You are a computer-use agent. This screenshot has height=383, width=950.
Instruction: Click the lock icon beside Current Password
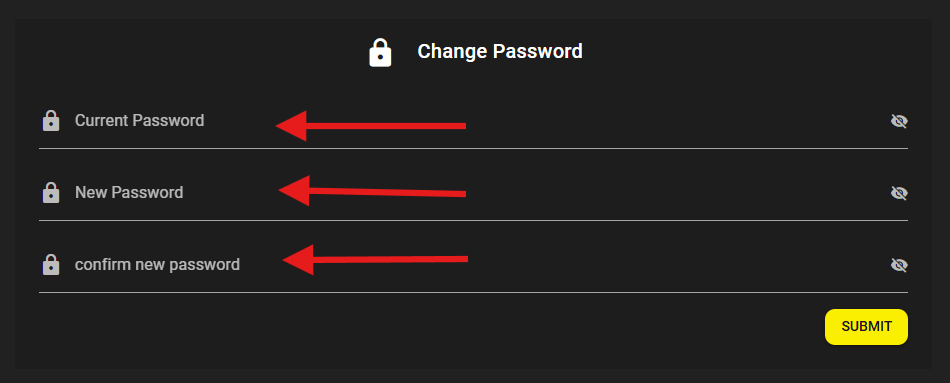(51, 121)
